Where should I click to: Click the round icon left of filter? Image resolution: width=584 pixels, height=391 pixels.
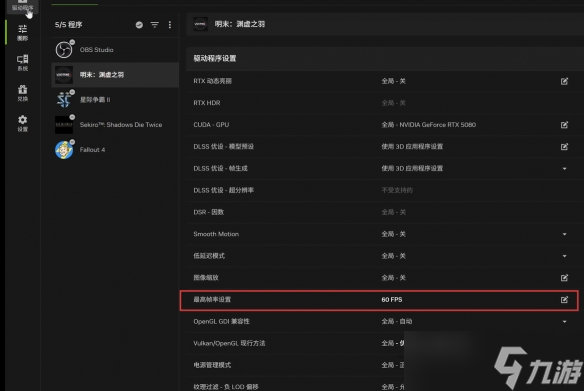pos(139,25)
